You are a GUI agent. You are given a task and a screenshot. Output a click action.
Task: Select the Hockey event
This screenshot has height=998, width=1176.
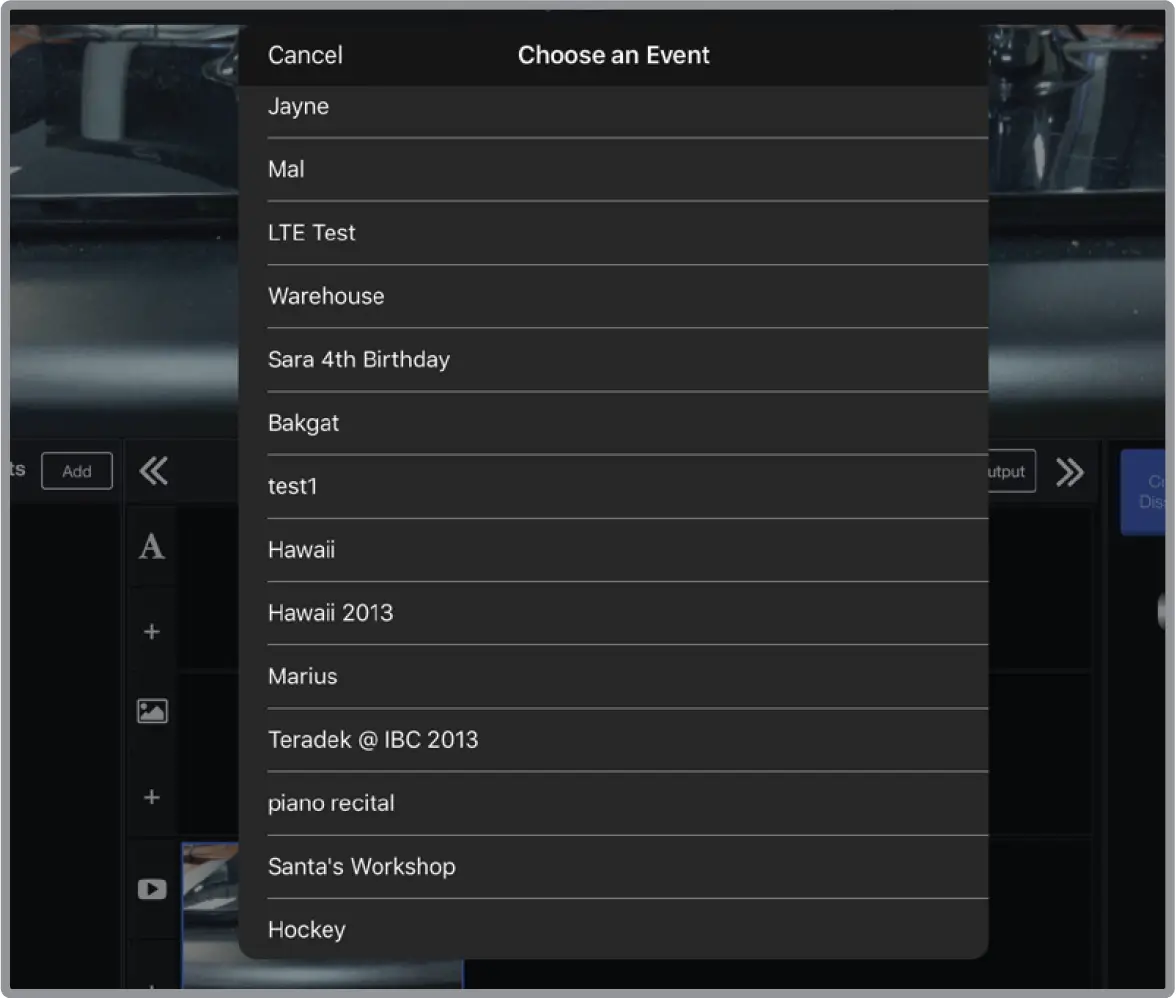613,929
